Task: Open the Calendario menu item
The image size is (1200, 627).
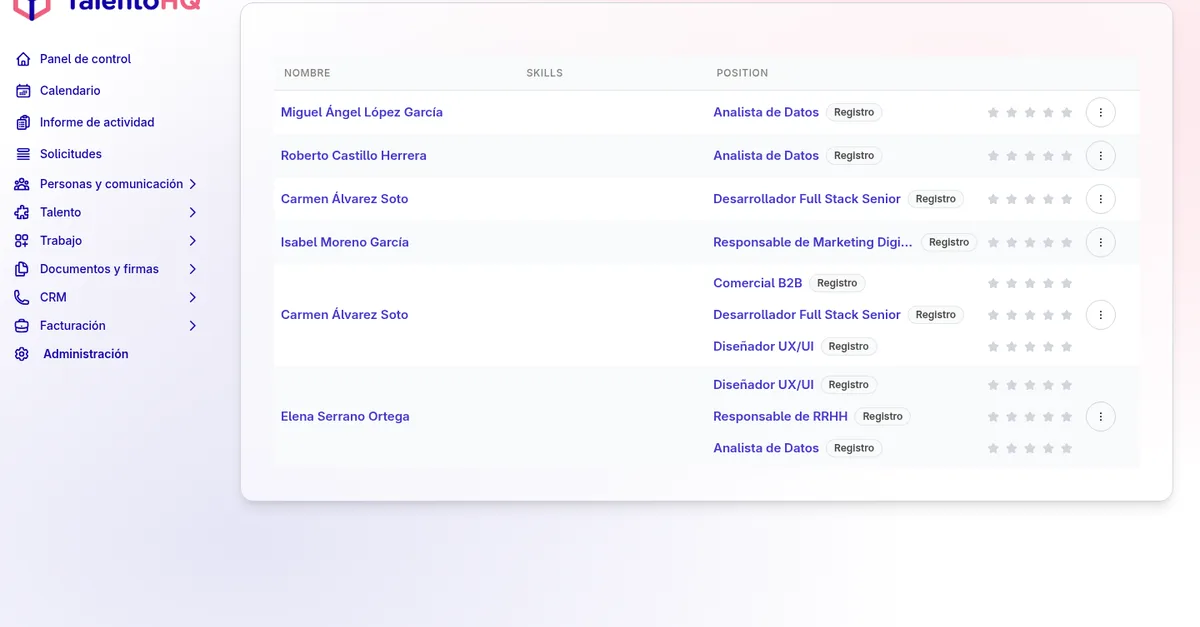Action: tap(70, 91)
